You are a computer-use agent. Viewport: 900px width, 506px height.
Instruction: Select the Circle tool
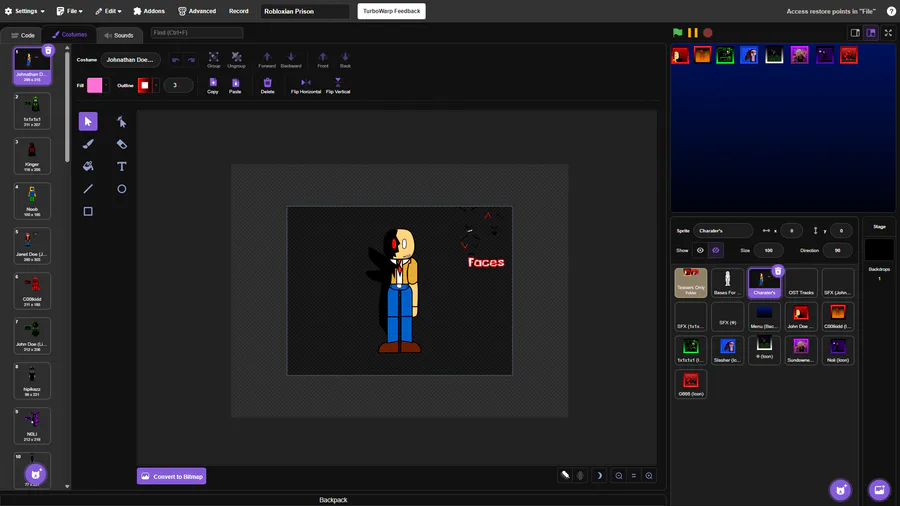[122, 189]
